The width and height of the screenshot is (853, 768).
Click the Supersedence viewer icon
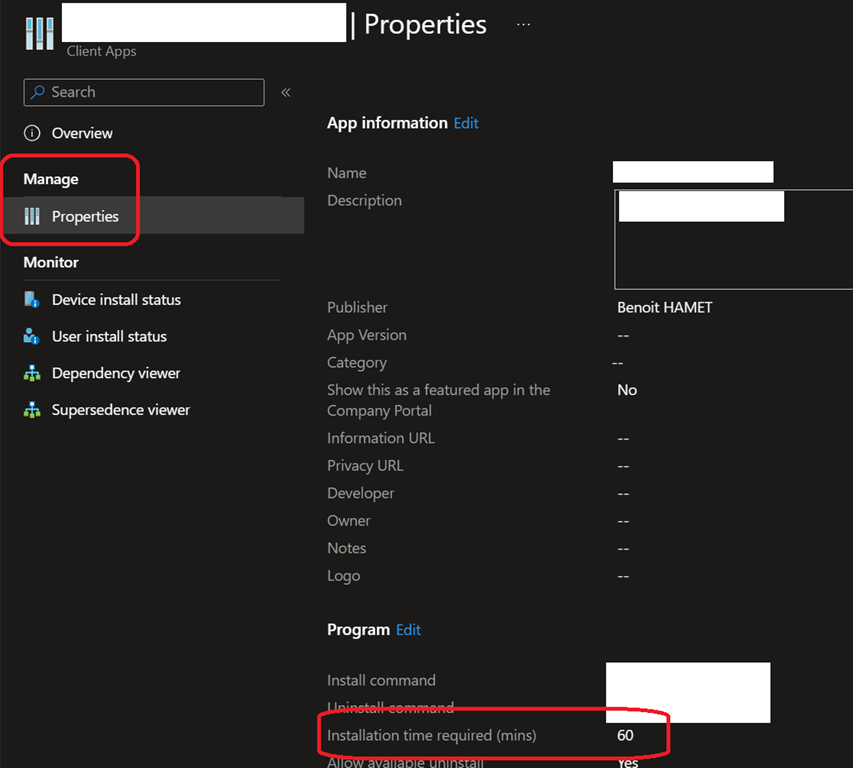(32, 410)
